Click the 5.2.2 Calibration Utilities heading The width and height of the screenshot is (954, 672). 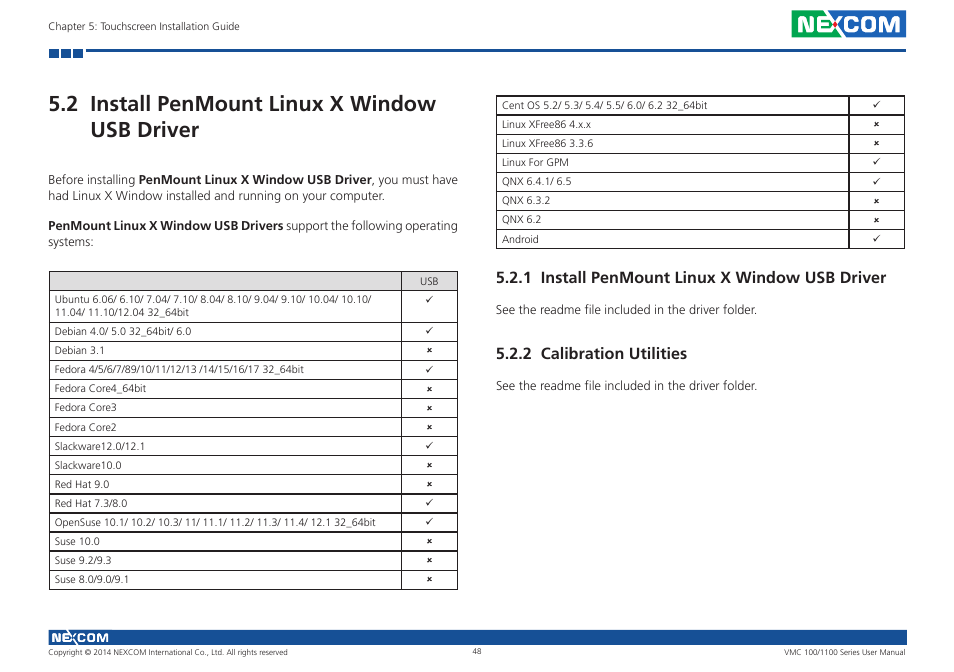pos(591,354)
